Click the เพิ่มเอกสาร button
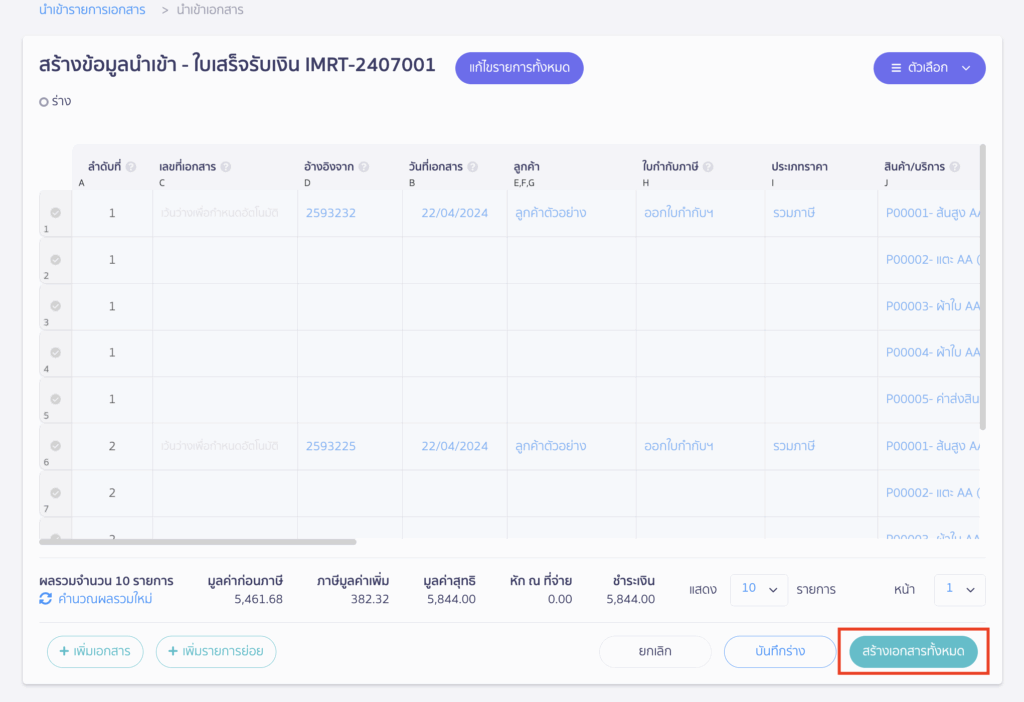The width and height of the screenshot is (1024, 702). (x=95, y=652)
